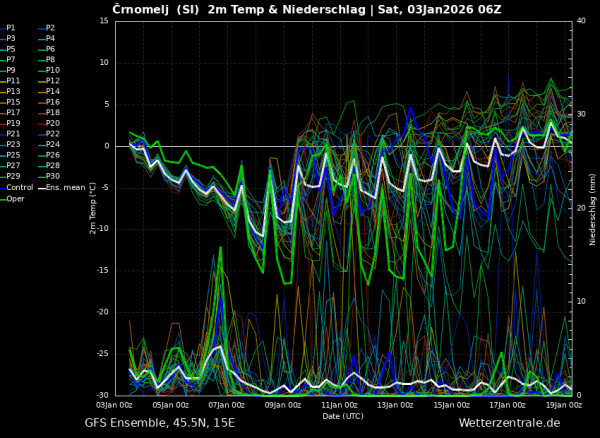Click the P1 legend entry
Screen dimensions: 600x438
click(x=8, y=28)
